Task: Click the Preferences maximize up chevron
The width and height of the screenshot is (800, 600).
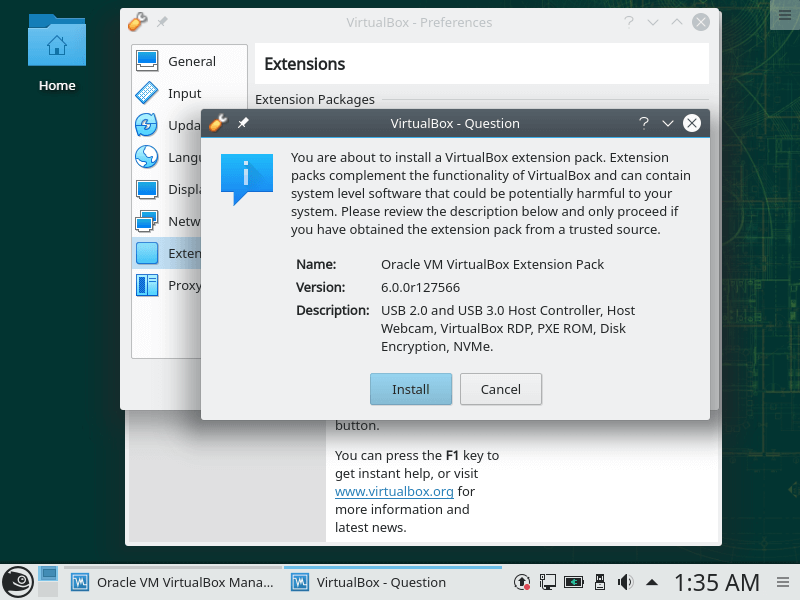Action: coord(677,21)
